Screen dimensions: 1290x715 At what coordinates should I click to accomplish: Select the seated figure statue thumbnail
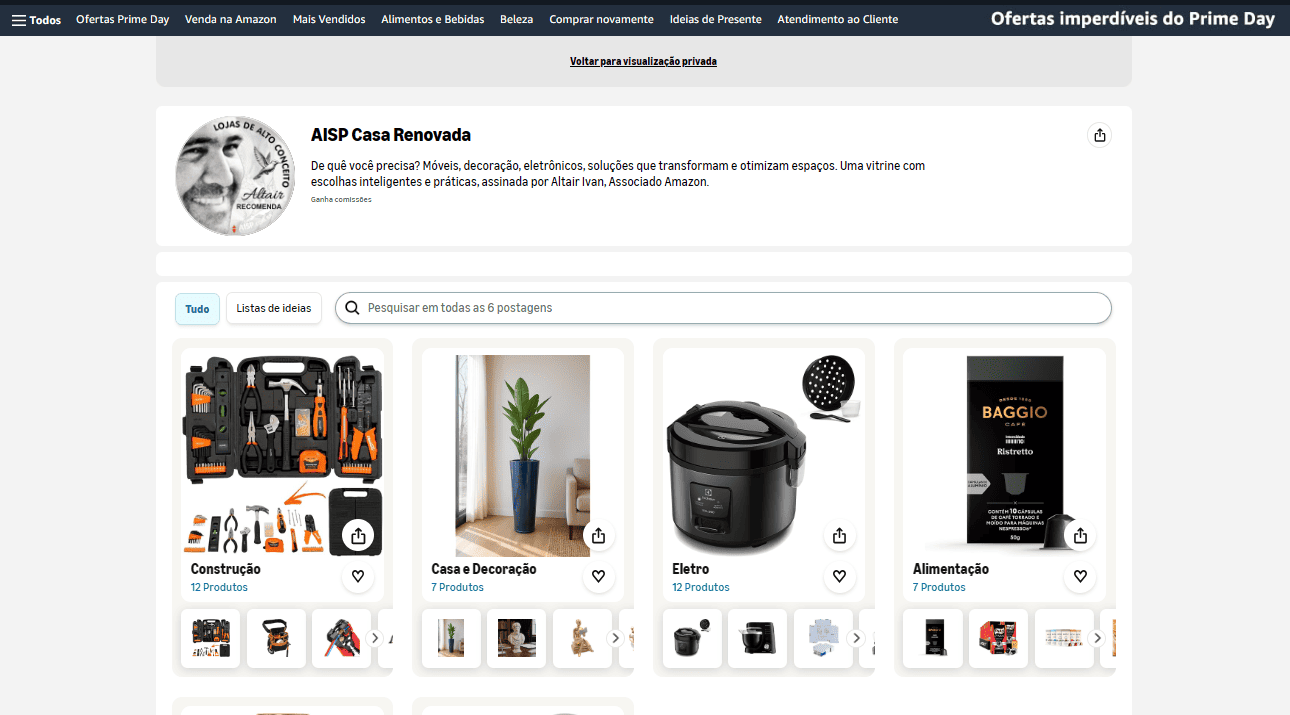pos(582,638)
